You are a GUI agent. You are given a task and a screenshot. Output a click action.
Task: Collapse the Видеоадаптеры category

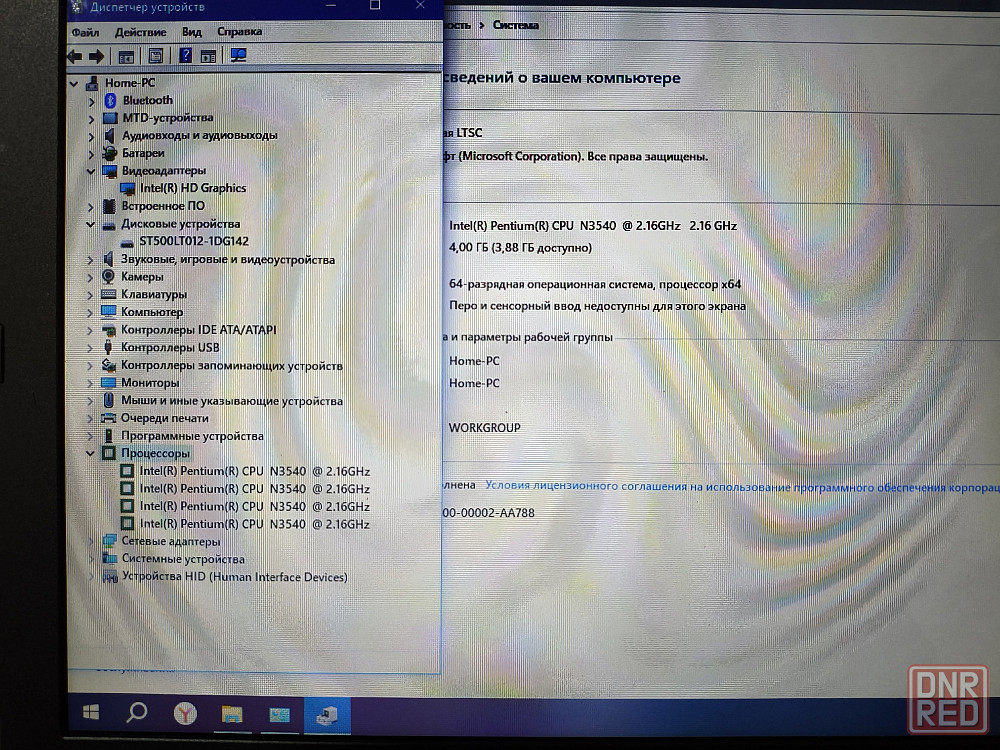[x=92, y=171]
